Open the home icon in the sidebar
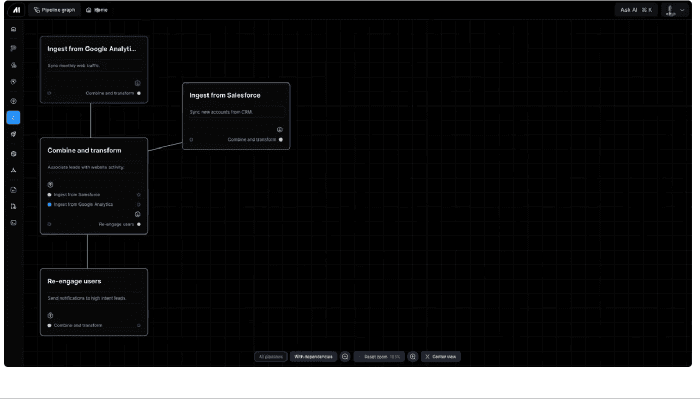This screenshot has height=399, width=700. click(x=13, y=29)
